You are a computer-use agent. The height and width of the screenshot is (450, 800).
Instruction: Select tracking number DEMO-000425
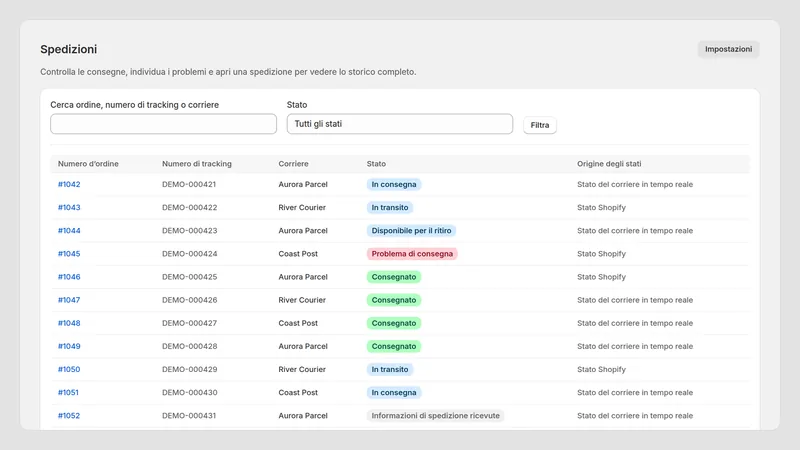(189, 277)
